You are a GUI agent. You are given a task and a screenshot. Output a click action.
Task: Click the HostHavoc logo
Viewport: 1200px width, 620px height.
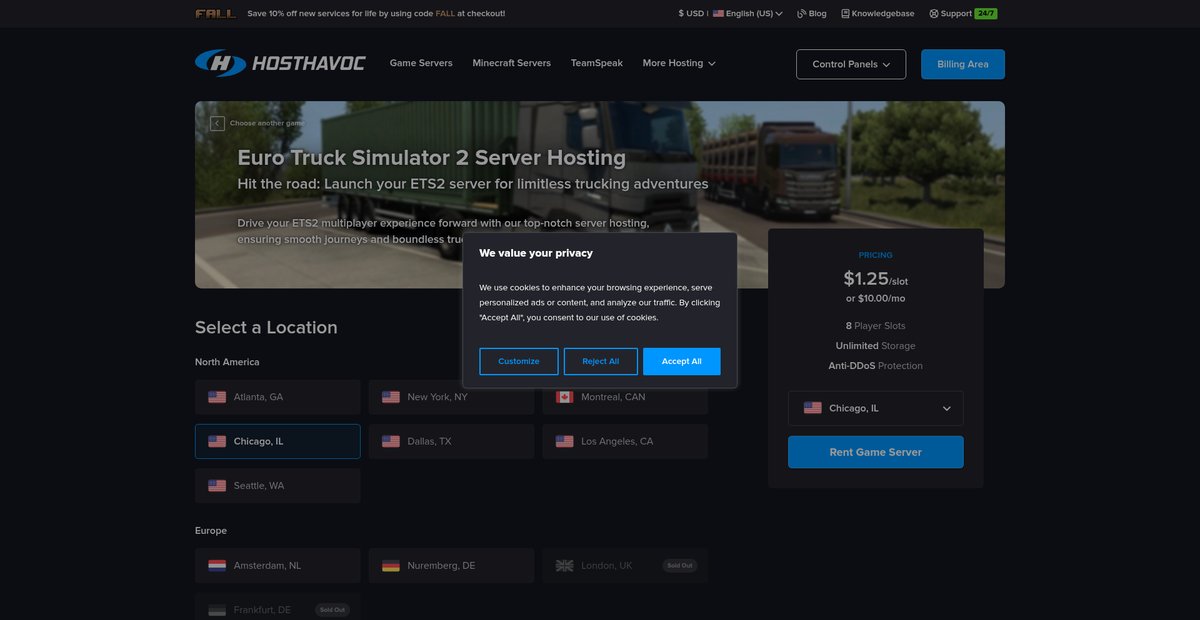click(280, 63)
